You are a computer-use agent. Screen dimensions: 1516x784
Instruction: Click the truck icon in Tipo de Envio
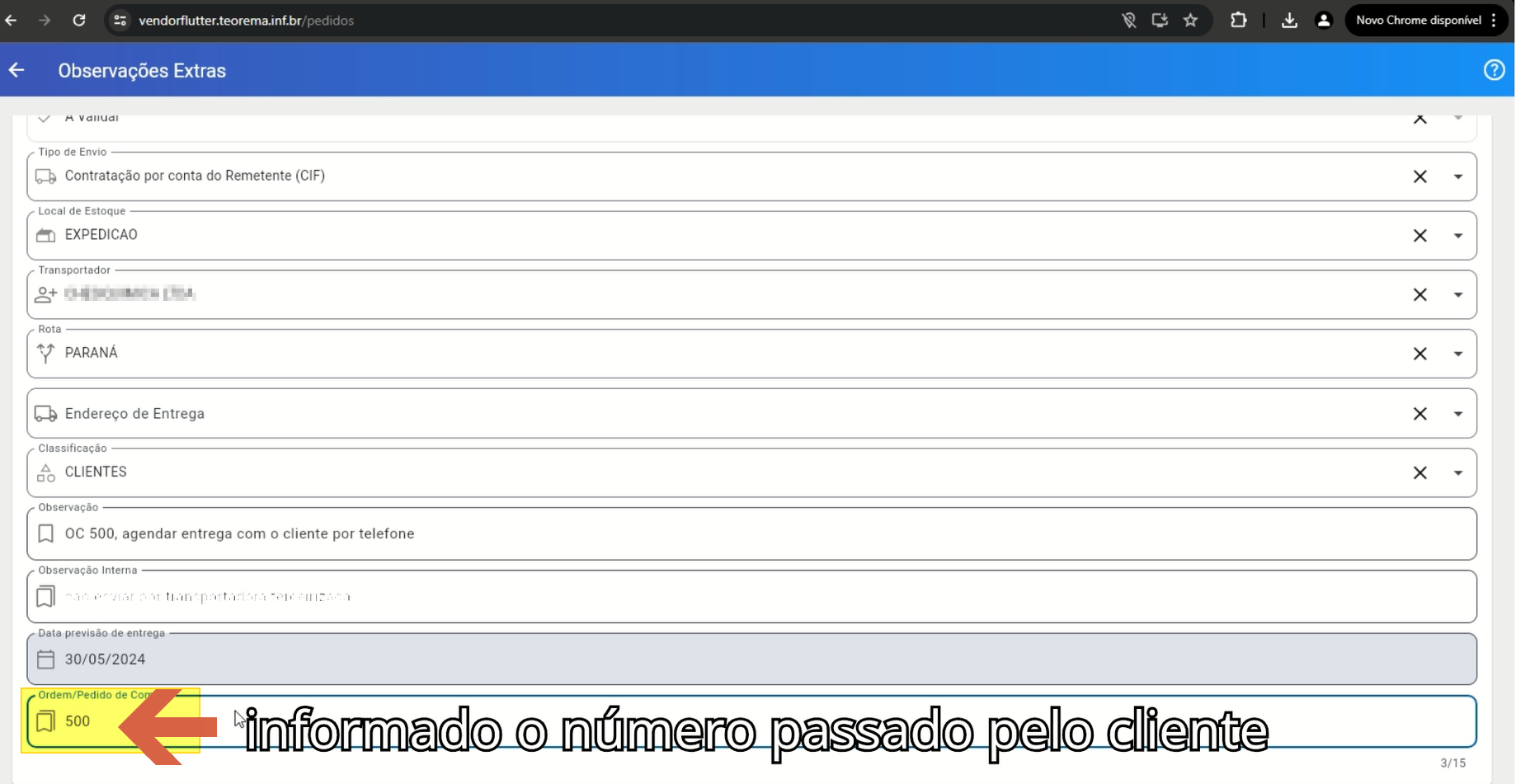[45, 176]
